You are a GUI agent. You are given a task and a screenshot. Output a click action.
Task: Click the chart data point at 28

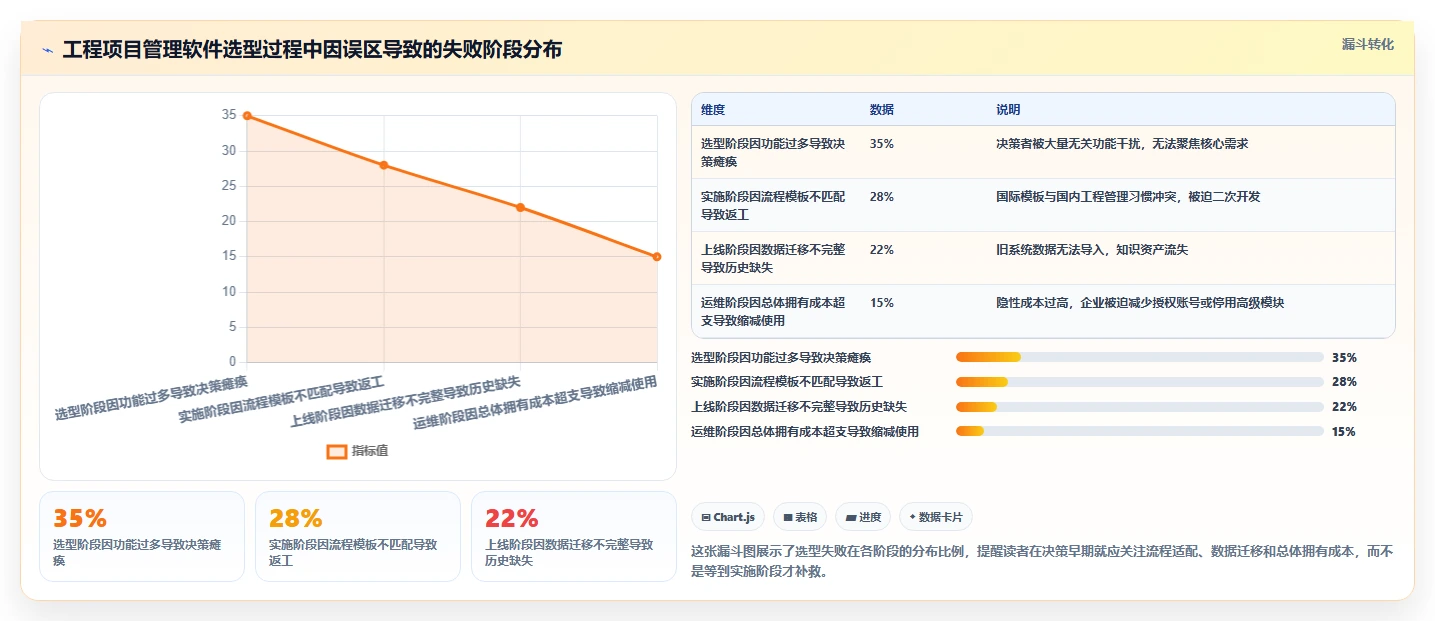384,165
